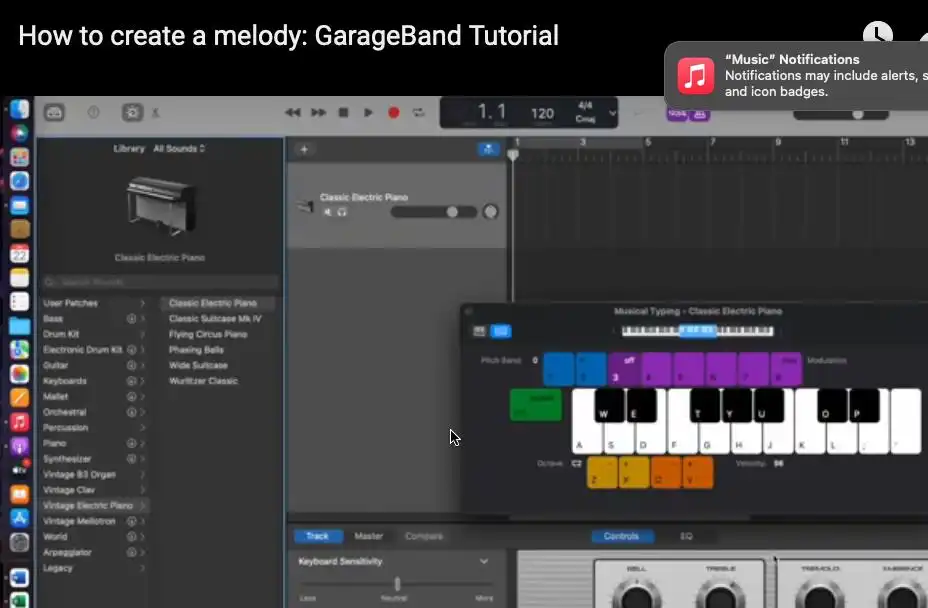This screenshot has height=608, width=928.
Task: Expand the Drum Kit category
Action: click(94, 334)
